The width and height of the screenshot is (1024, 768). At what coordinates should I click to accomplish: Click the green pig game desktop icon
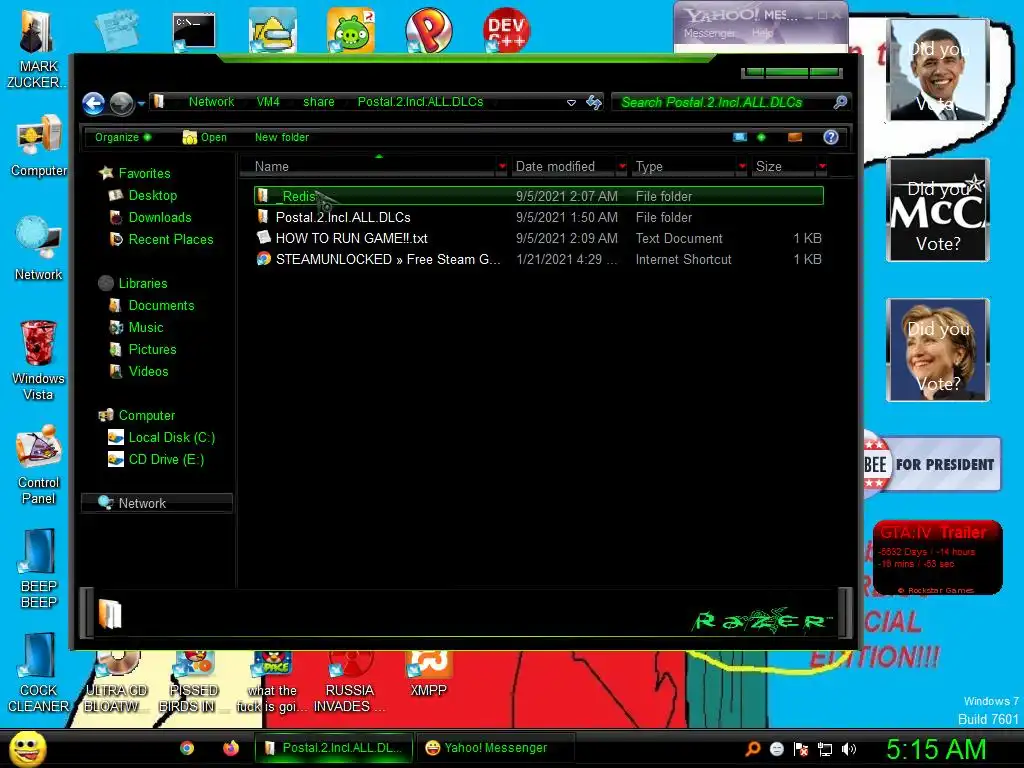[351, 30]
